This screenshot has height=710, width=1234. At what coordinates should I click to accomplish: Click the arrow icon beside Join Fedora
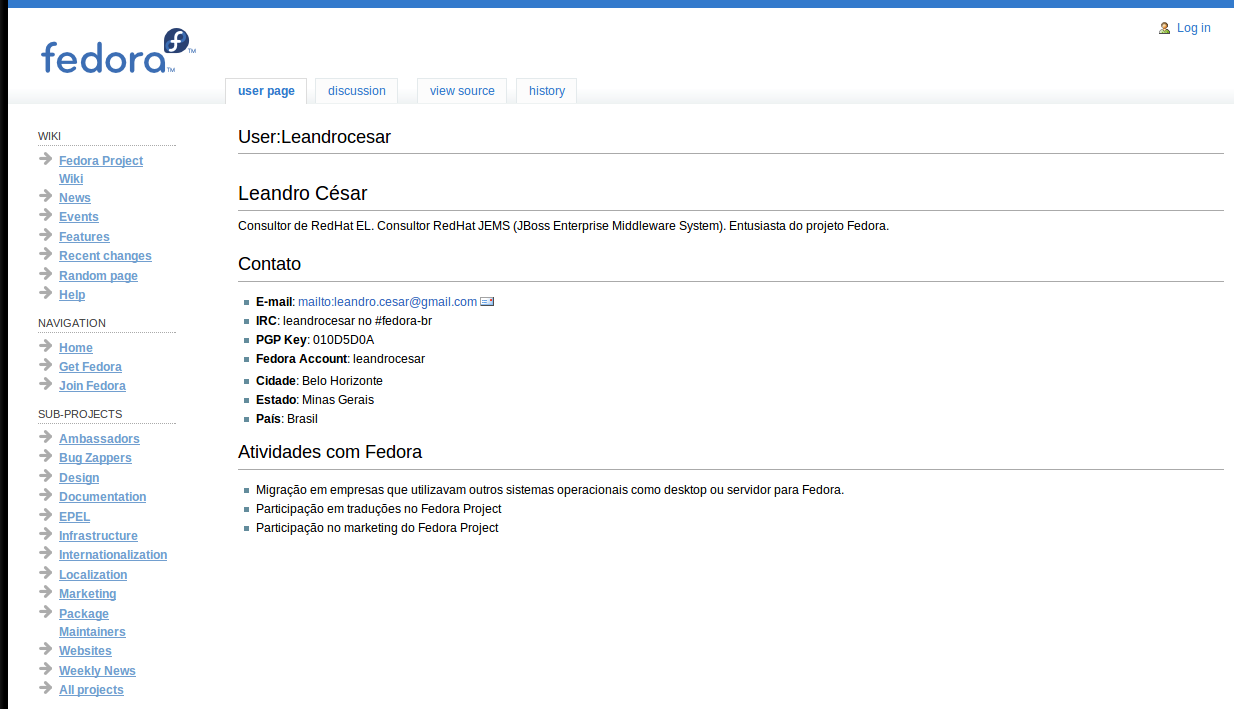click(x=46, y=384)
